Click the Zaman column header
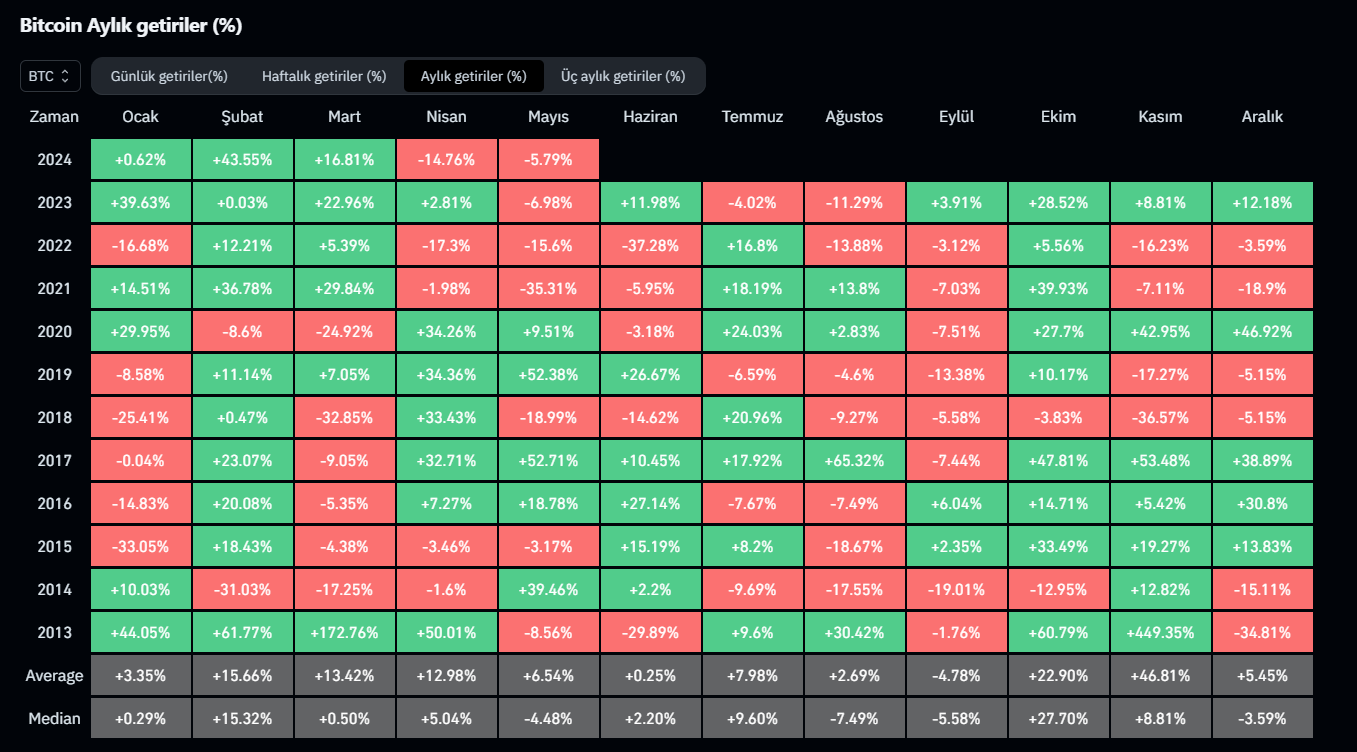 tap(54, 117)
